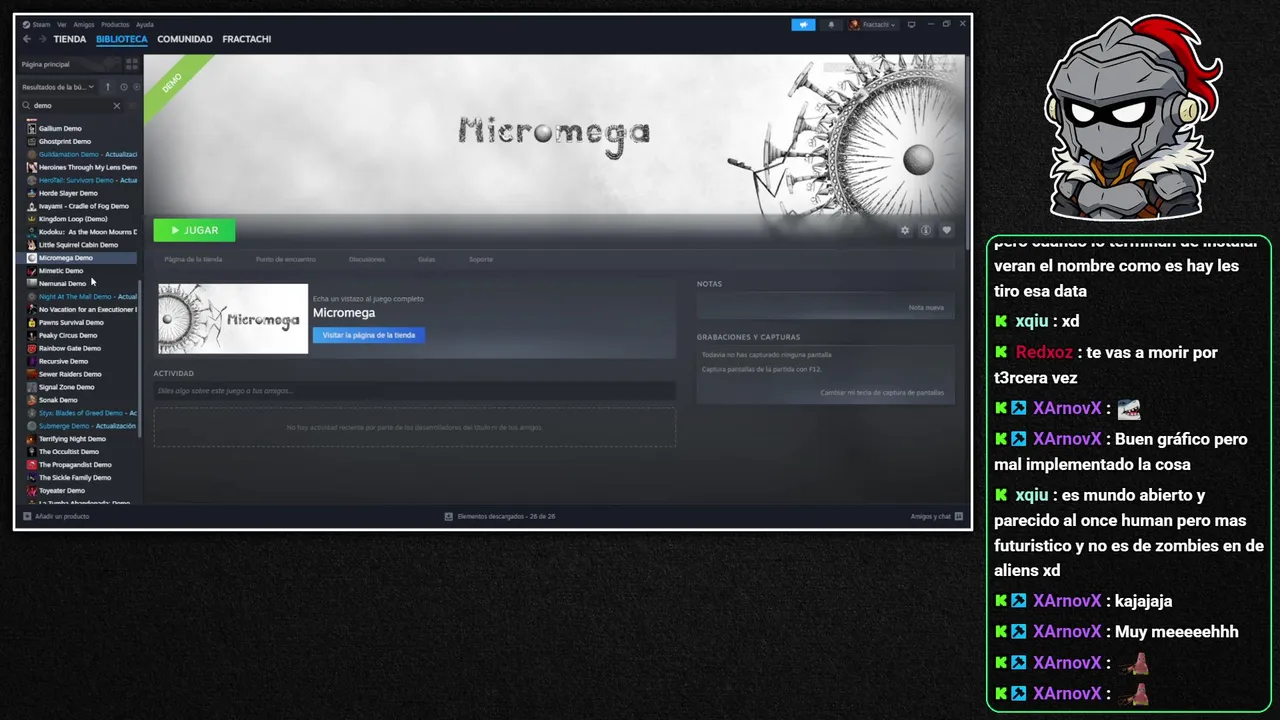Select Guildamation Demo in the list

[81, 154]
